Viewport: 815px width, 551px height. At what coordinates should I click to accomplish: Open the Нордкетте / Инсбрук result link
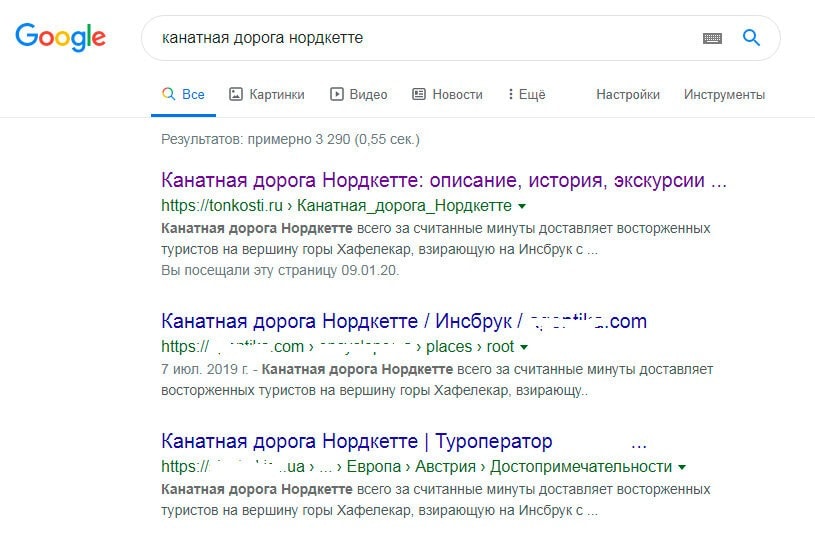point(403,322)
